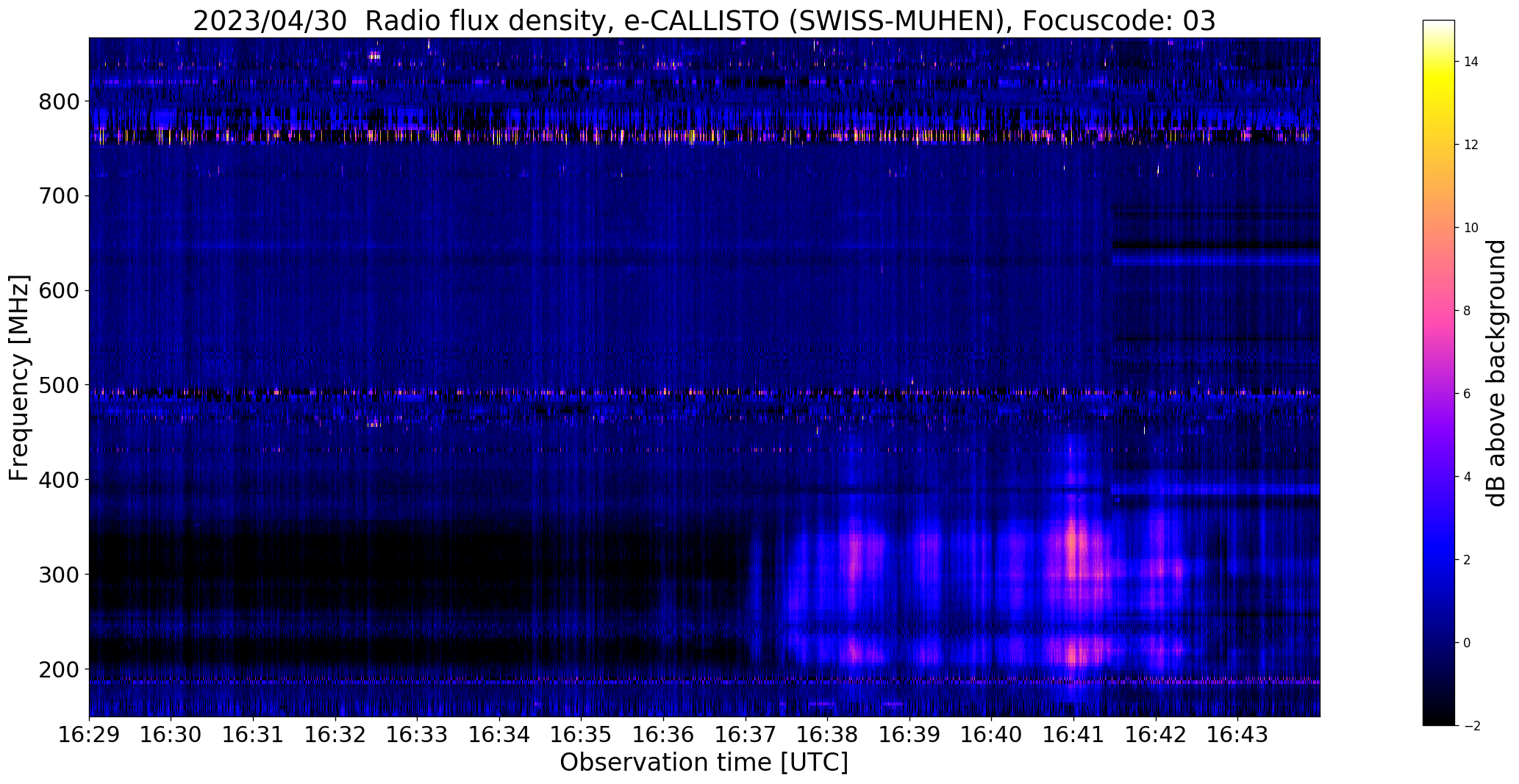Click the colorbar tick label 4

coord(1468,477)
